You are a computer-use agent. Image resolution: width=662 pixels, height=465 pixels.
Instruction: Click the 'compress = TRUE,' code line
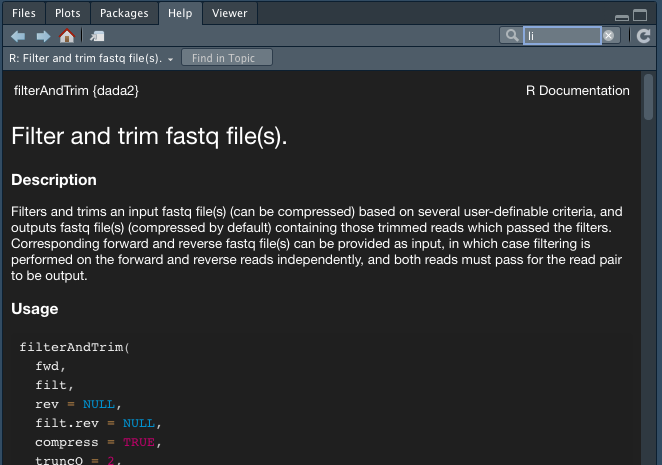click(x=98, y=442)
